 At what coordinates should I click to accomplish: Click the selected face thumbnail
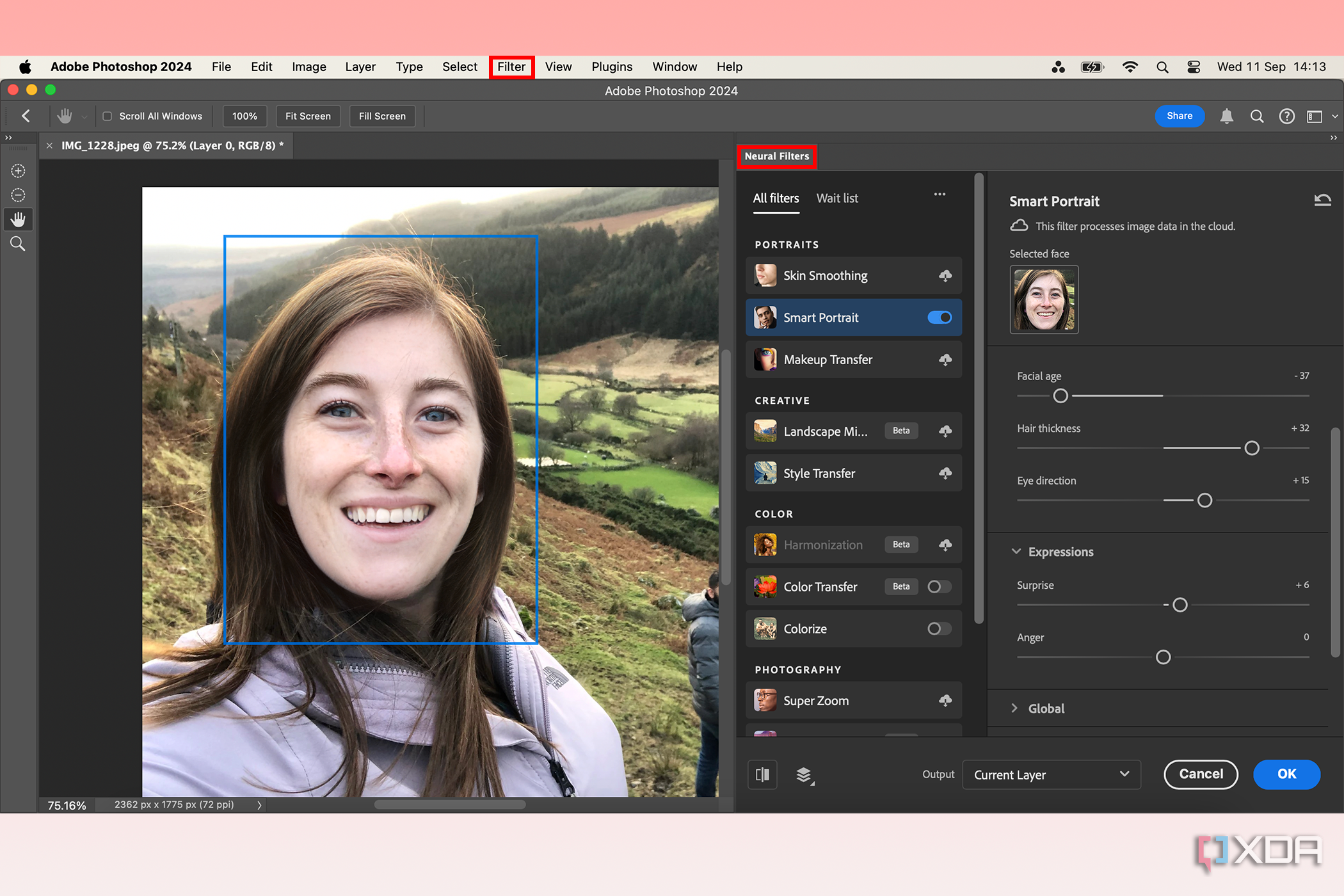(1044, 300)
